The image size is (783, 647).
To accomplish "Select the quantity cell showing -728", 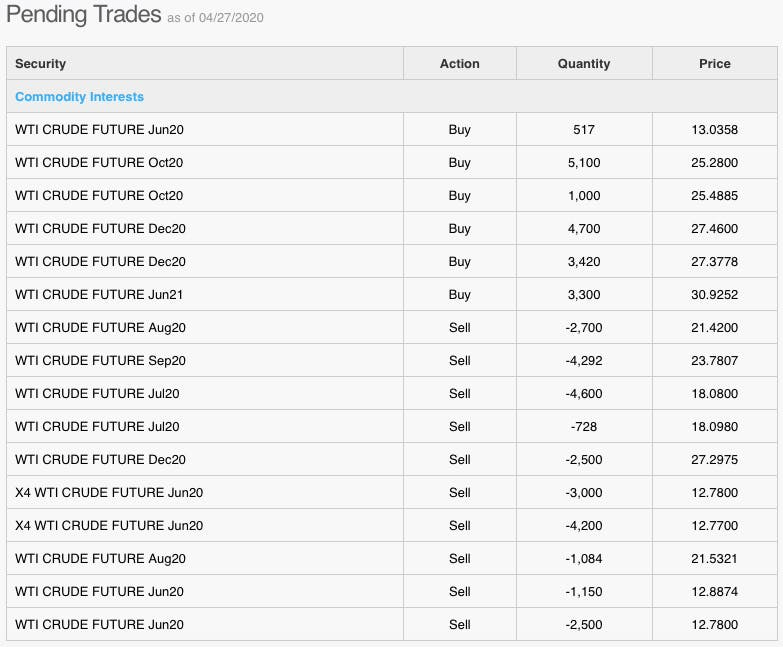I will [x=584, y=427].
